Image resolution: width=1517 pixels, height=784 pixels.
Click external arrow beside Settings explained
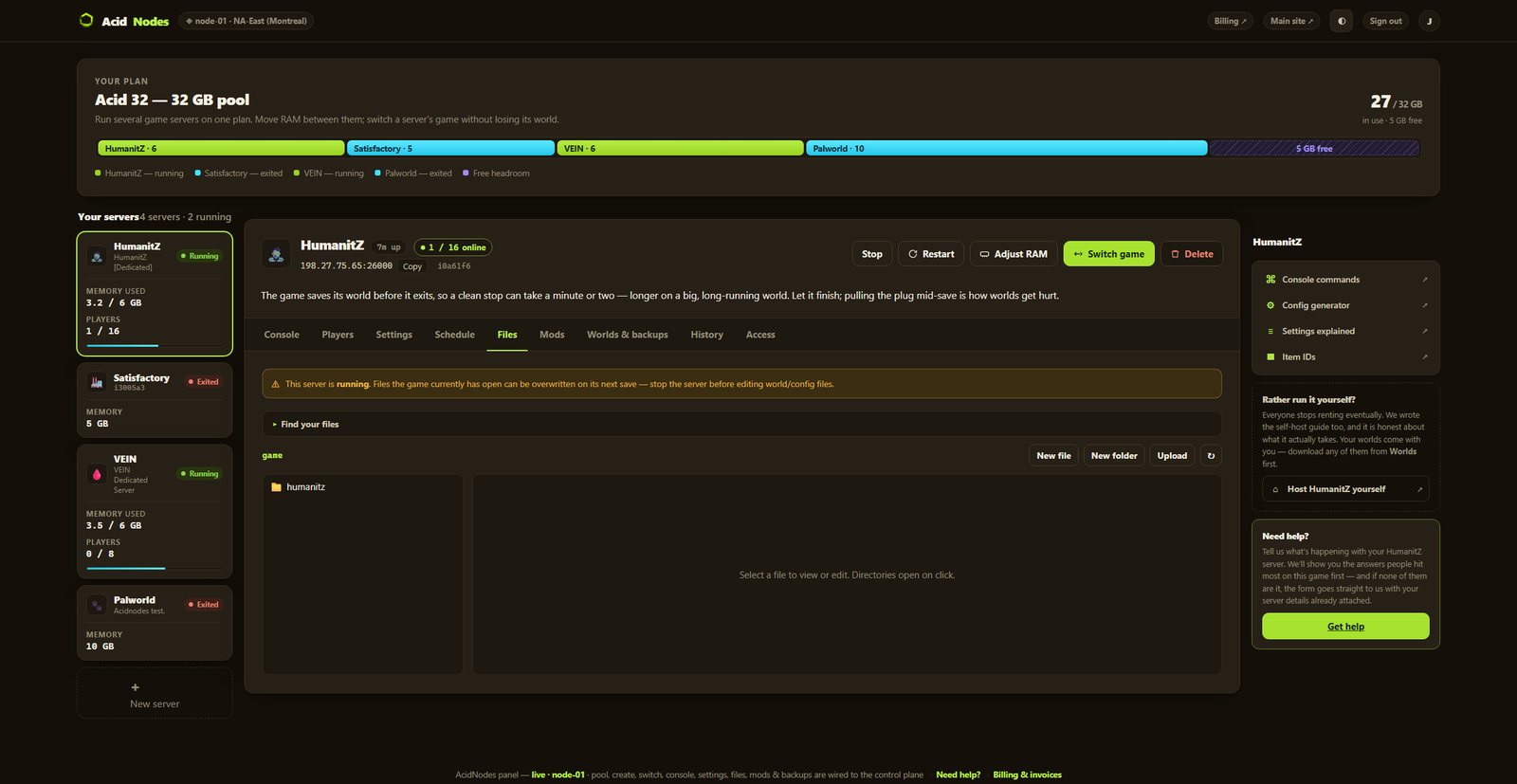tap(1424, 331)
